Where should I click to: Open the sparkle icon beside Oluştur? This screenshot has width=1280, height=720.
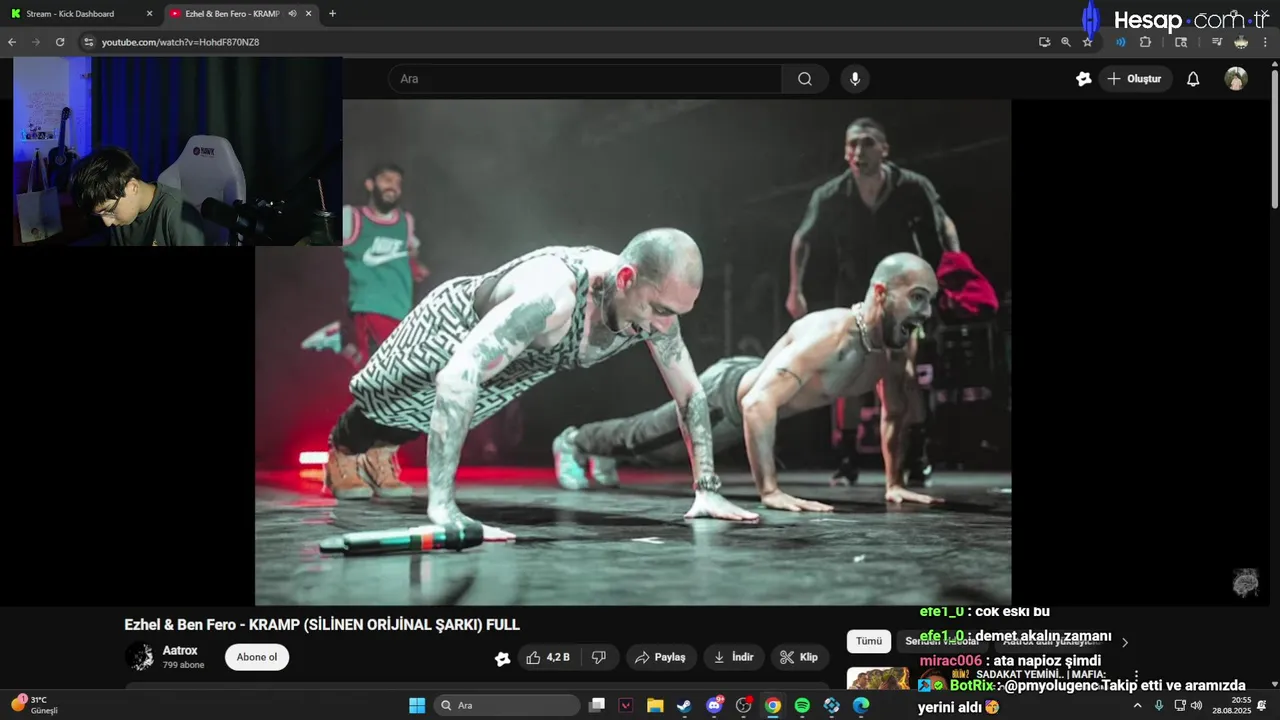pos(1083,79)
